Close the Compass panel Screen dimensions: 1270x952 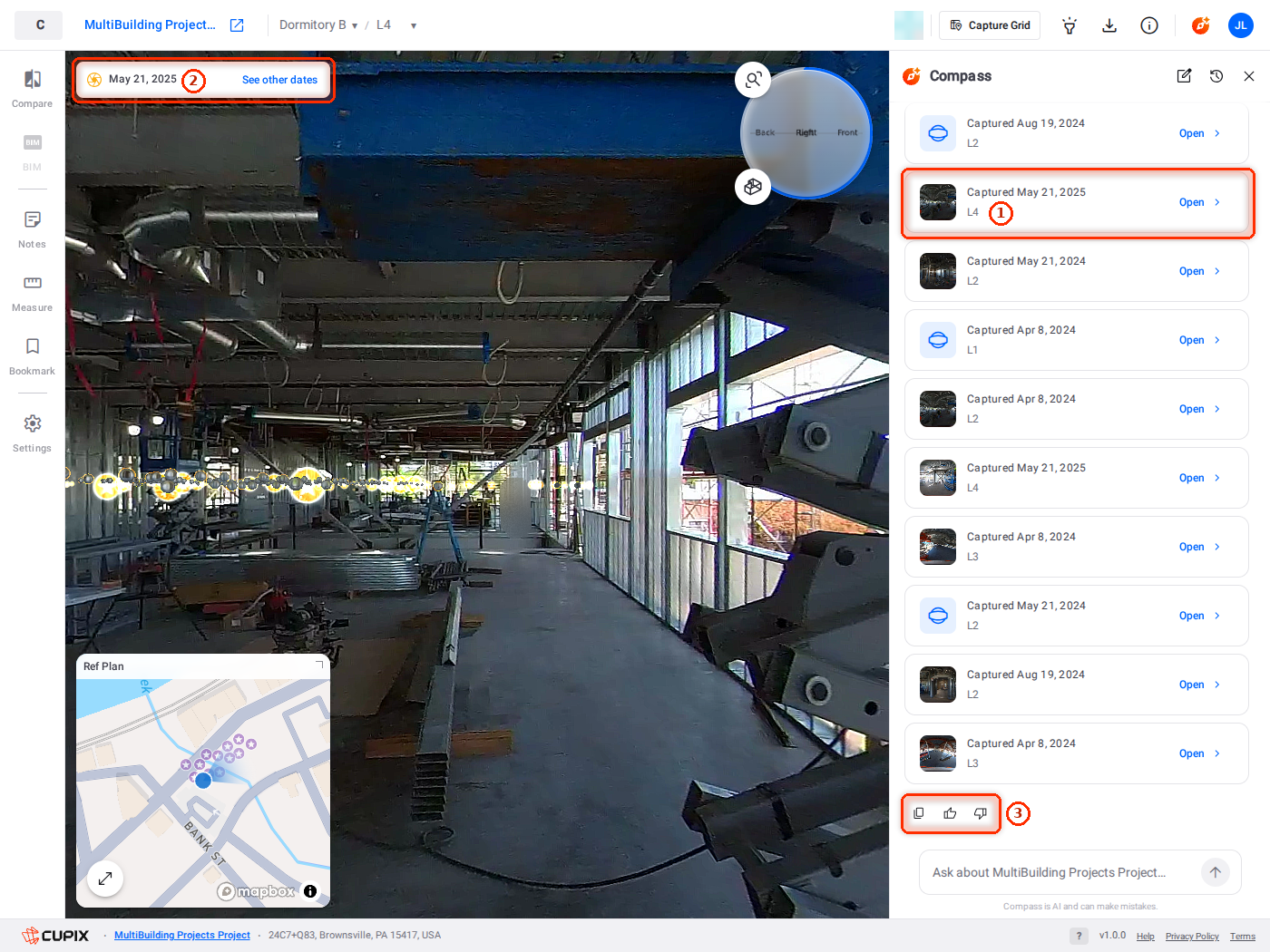[1249, 76]
